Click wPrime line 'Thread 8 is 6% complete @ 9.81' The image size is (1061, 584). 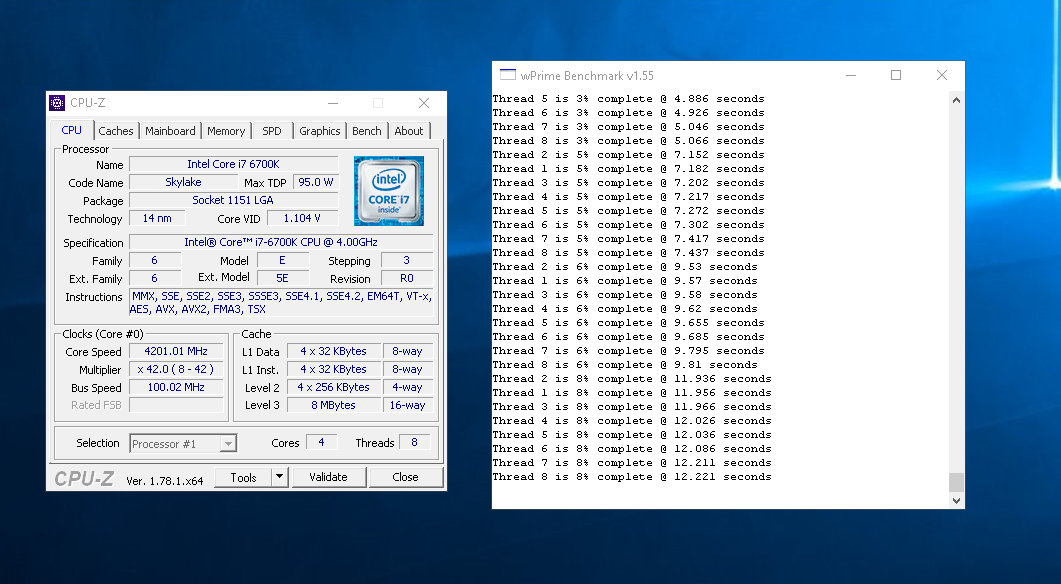625,365
